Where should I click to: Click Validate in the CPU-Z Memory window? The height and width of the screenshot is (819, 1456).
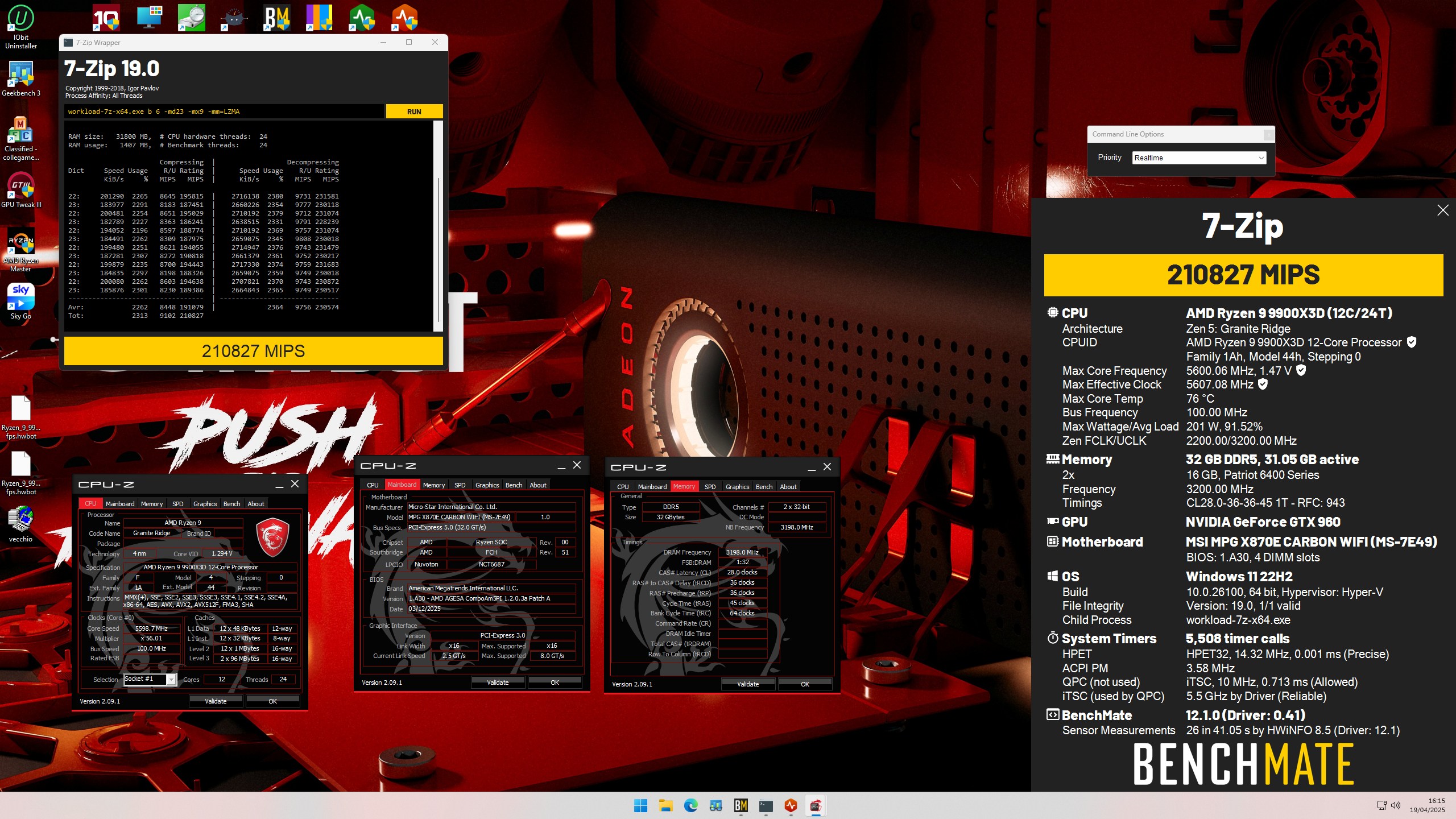(748, 684)
